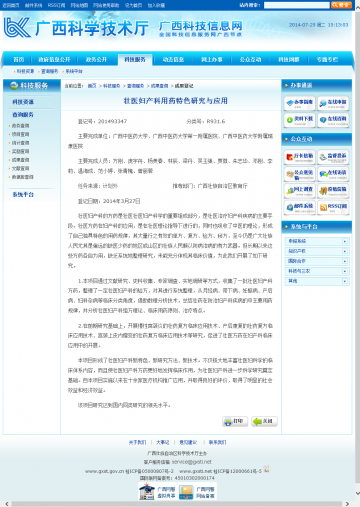Open the 专题专栏 navigation tab

point(327,59)
